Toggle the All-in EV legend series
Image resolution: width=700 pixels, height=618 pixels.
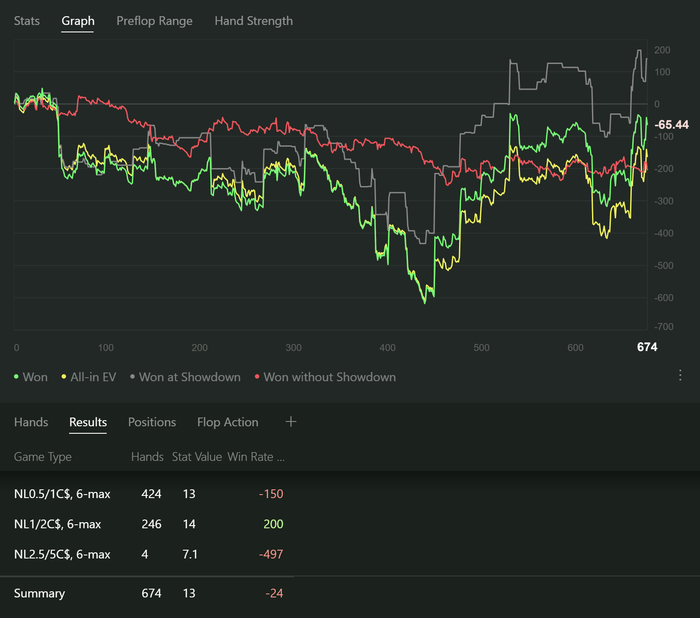tap(91, 377)
